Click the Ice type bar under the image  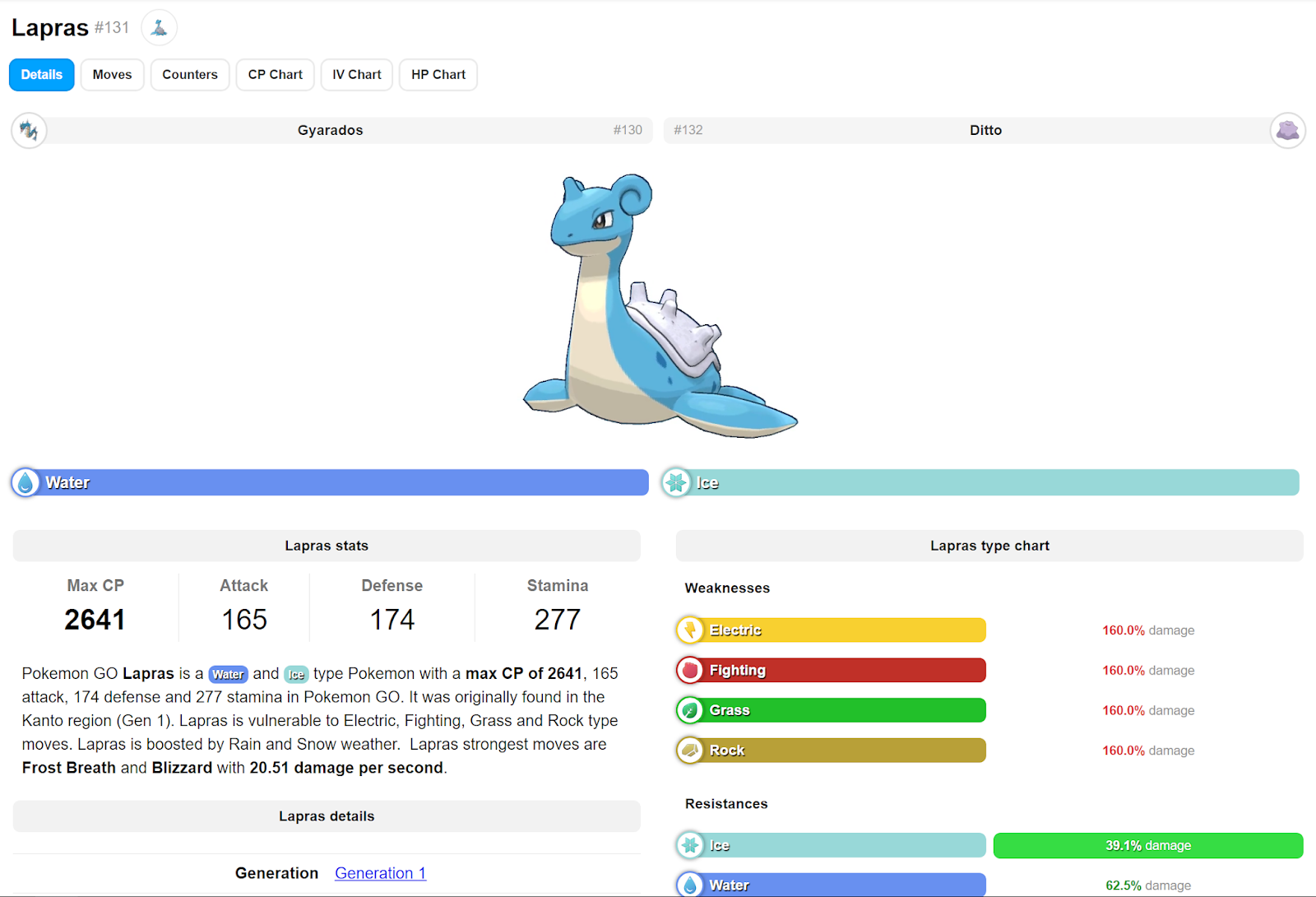[x=980, y=483]
